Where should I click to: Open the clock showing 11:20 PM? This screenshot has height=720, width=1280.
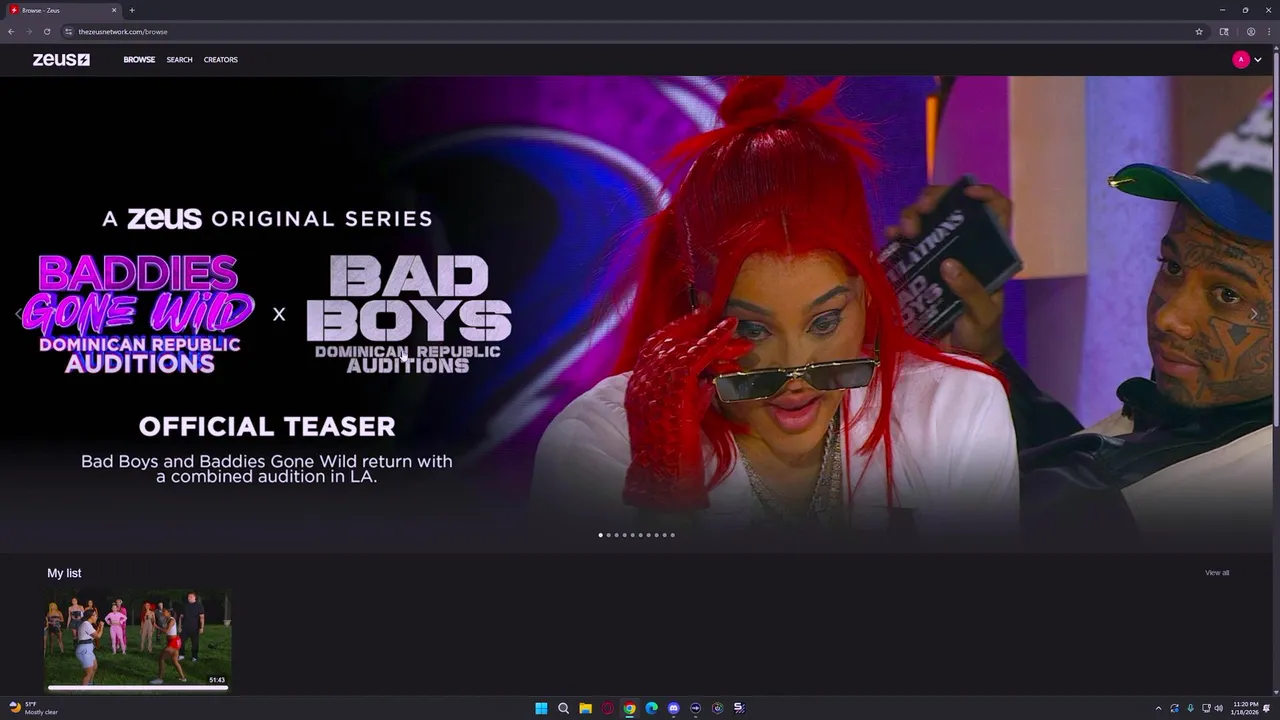pyautogui.click(x=1244, y=708)
